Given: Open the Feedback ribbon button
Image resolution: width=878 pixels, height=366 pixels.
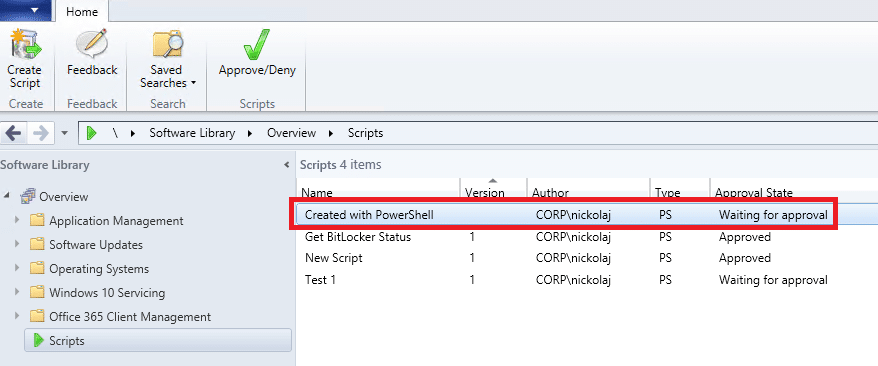Looking at the screenshot, I should pos(92,54).
